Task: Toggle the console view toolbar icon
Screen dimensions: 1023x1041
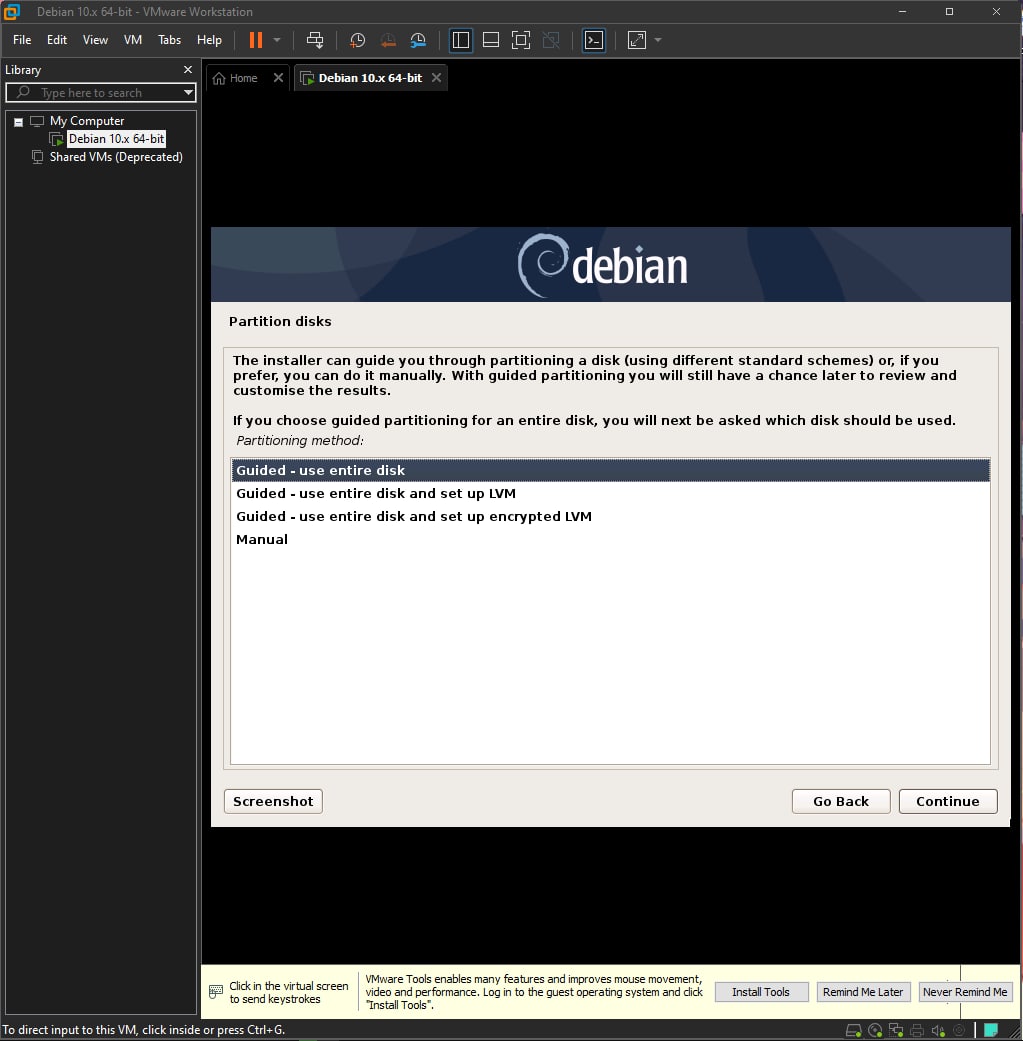Action: click(x=593, y=40)
